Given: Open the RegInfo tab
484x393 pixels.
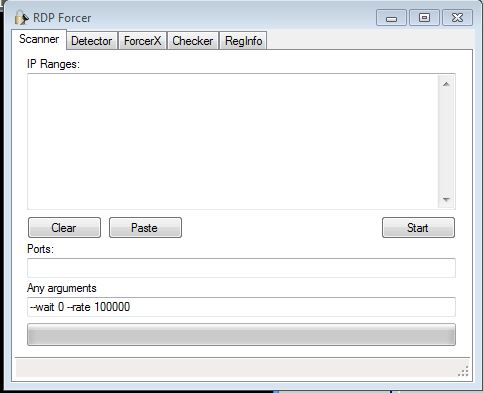Looking at the screenshot, I should tap(243, 41).
